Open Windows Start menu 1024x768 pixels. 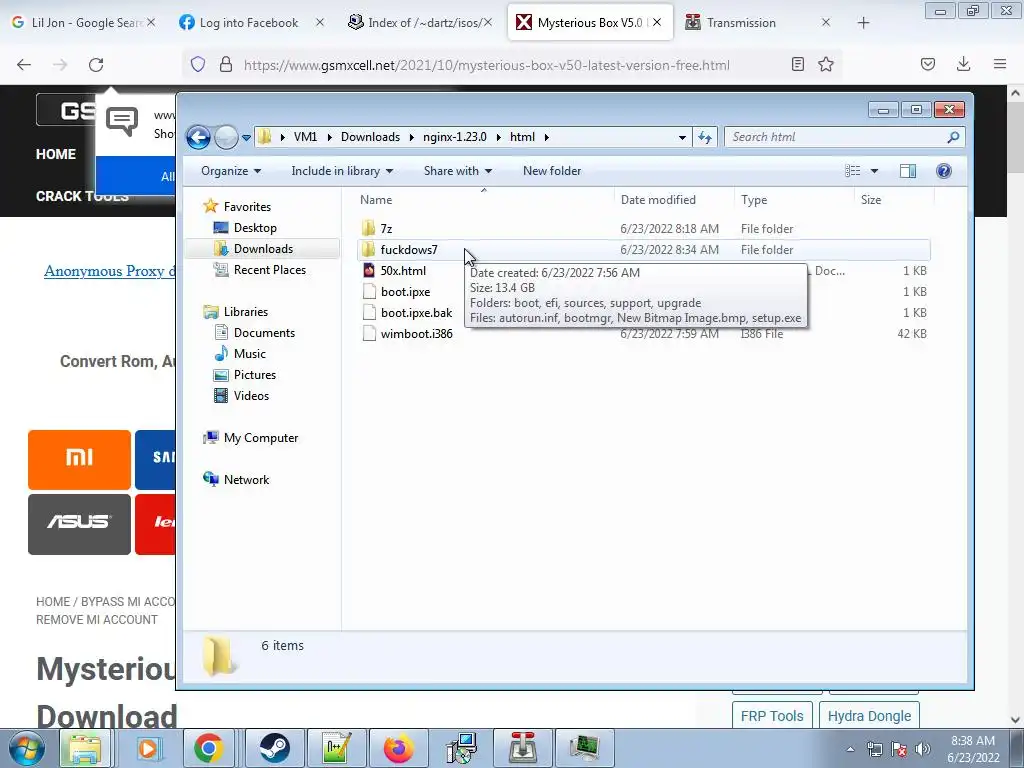coord(25,748)
